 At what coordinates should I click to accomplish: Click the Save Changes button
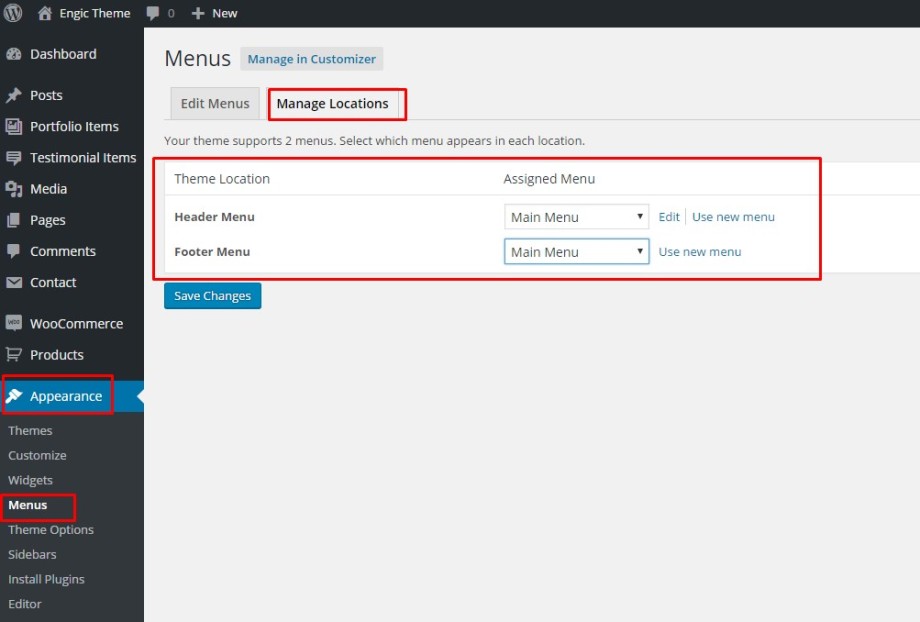coord(212,295)
